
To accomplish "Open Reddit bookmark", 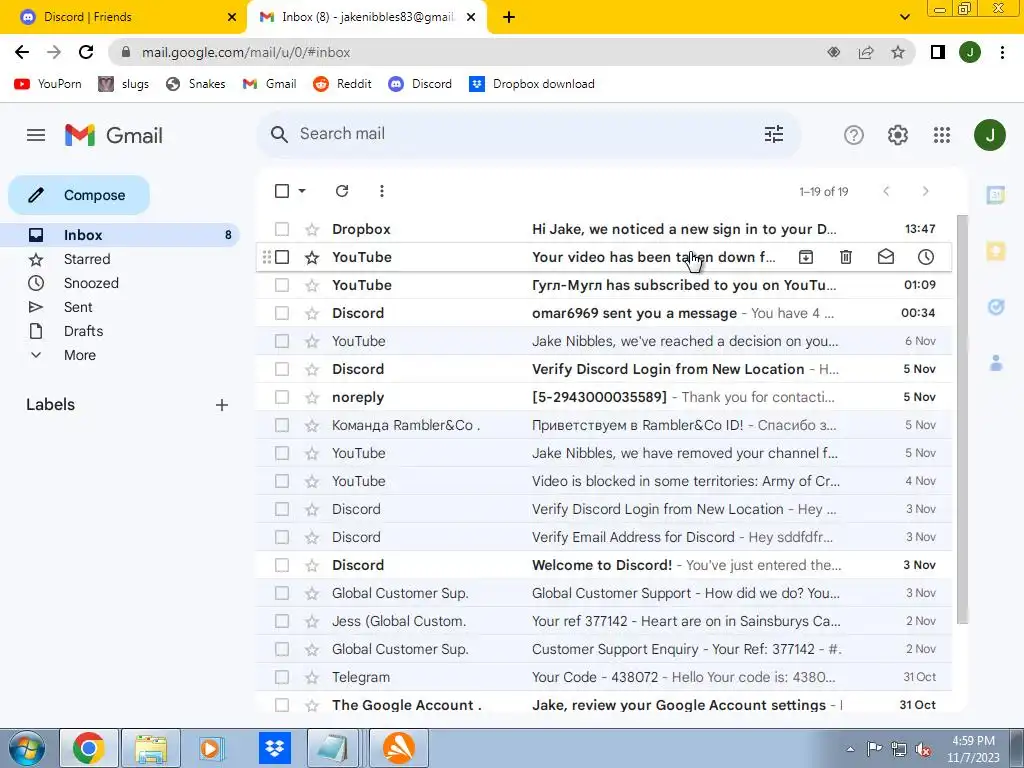I will pos(342,84).
